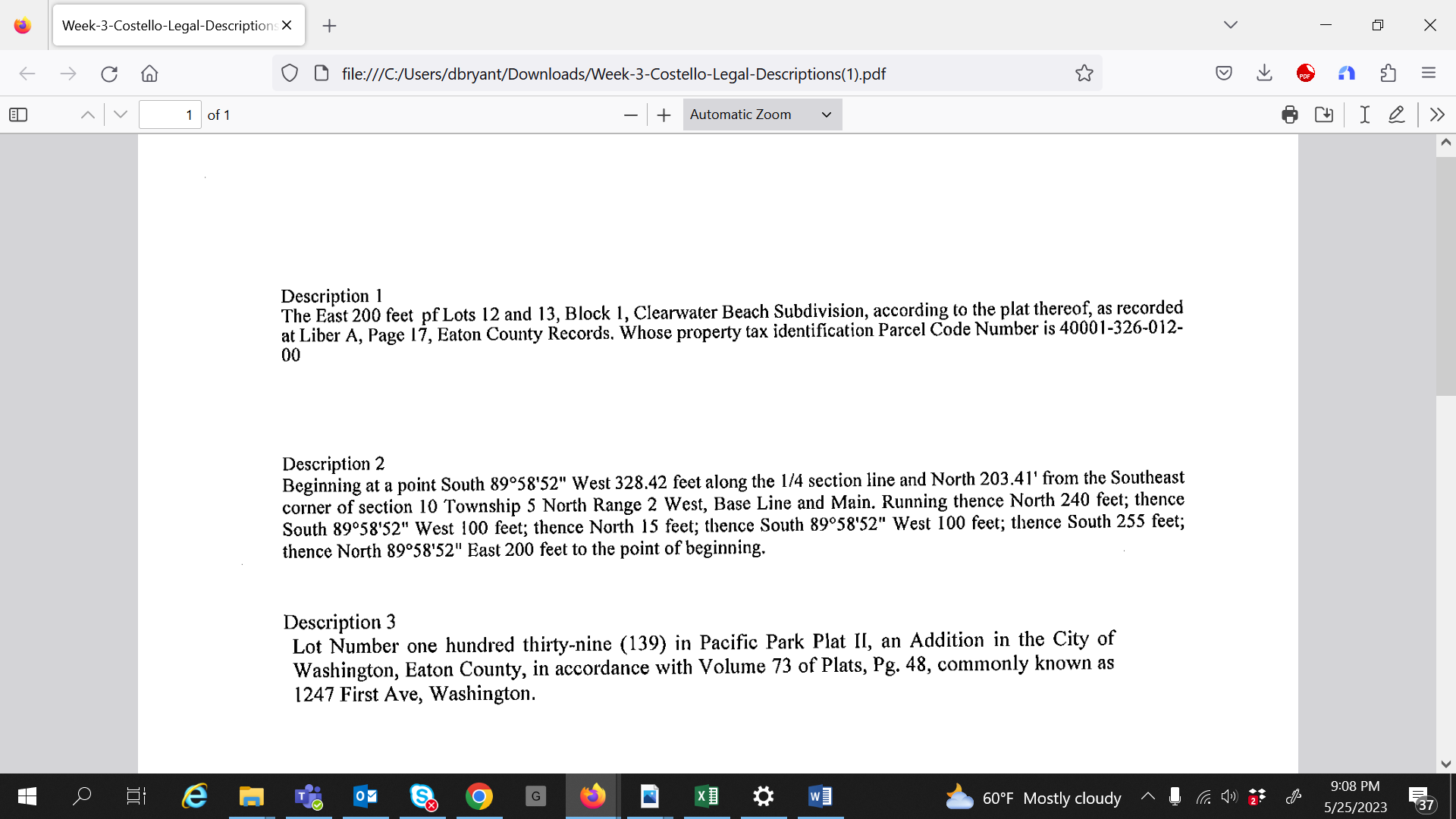
Task: Open the extensions panel
Action: 1389,73
